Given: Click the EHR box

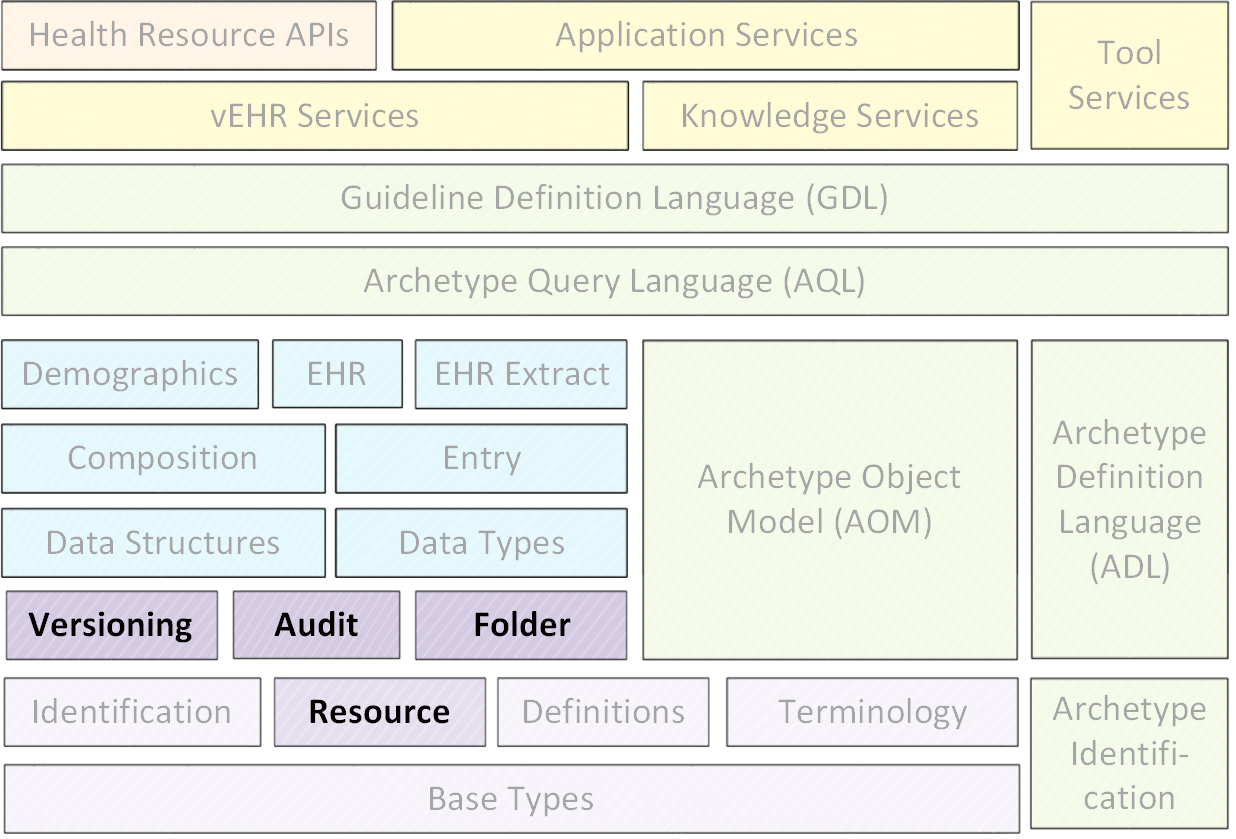Looking at the screenshot, I should [x=337, y=375].
